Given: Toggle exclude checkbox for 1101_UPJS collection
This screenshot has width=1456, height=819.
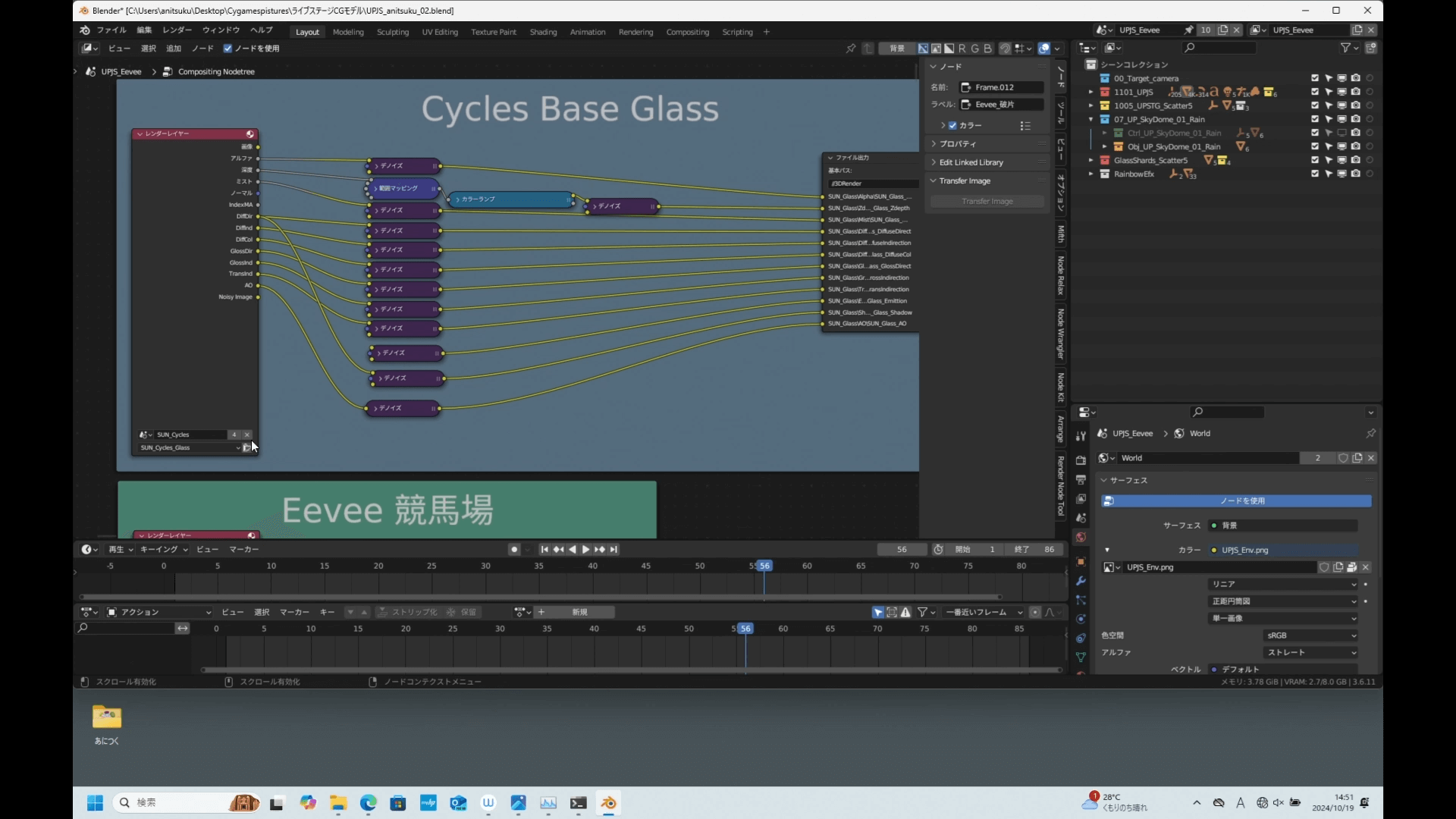Looking at the screenshot, I should point(1315,92).
